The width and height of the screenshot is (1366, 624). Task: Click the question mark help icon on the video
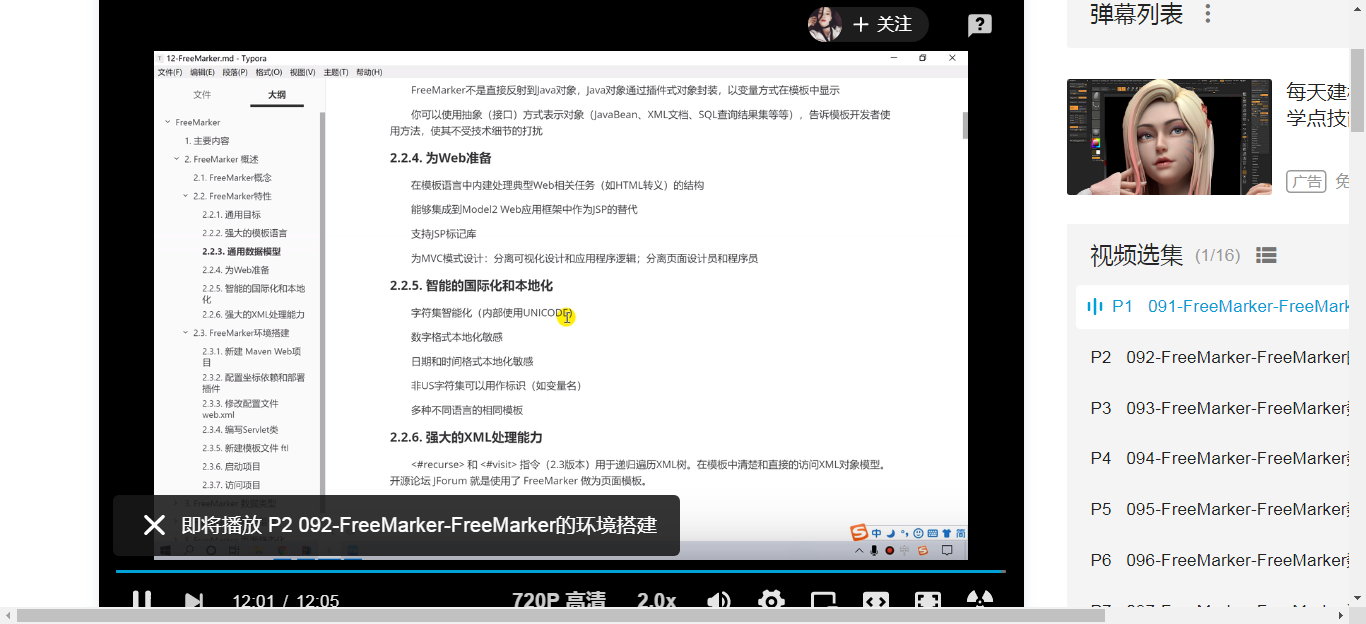pyautogui.click(x=980, y=25)
